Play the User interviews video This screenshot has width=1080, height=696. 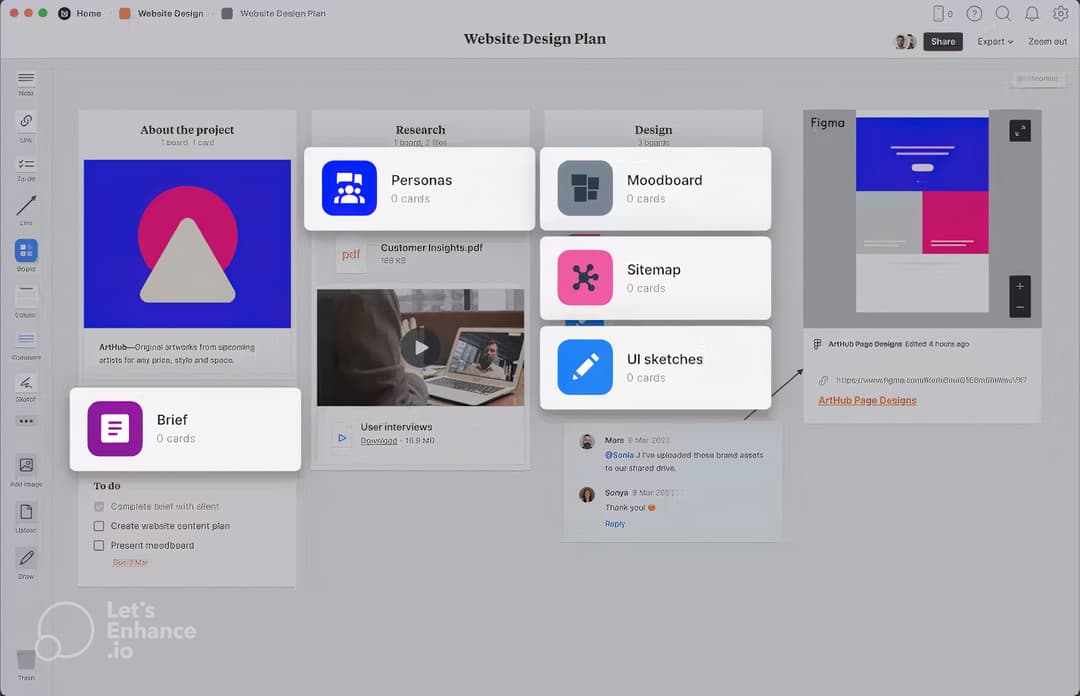[x=420, y=346]
